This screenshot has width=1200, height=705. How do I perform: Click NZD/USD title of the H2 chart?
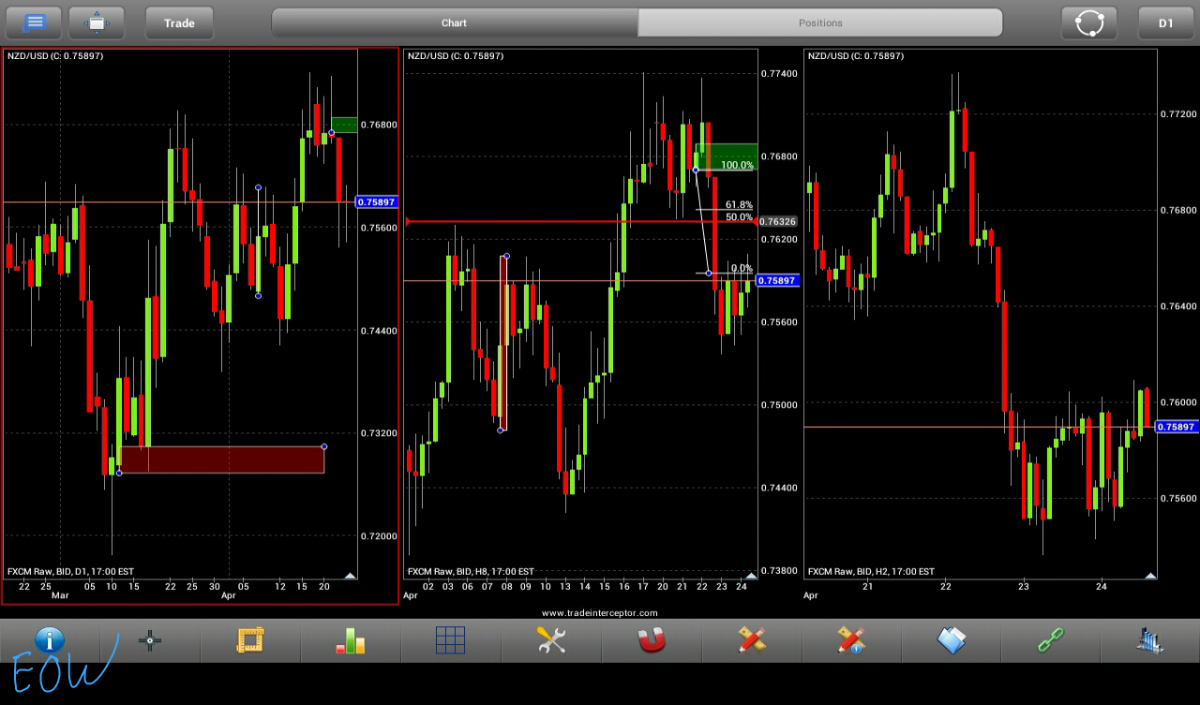(855, 56)
